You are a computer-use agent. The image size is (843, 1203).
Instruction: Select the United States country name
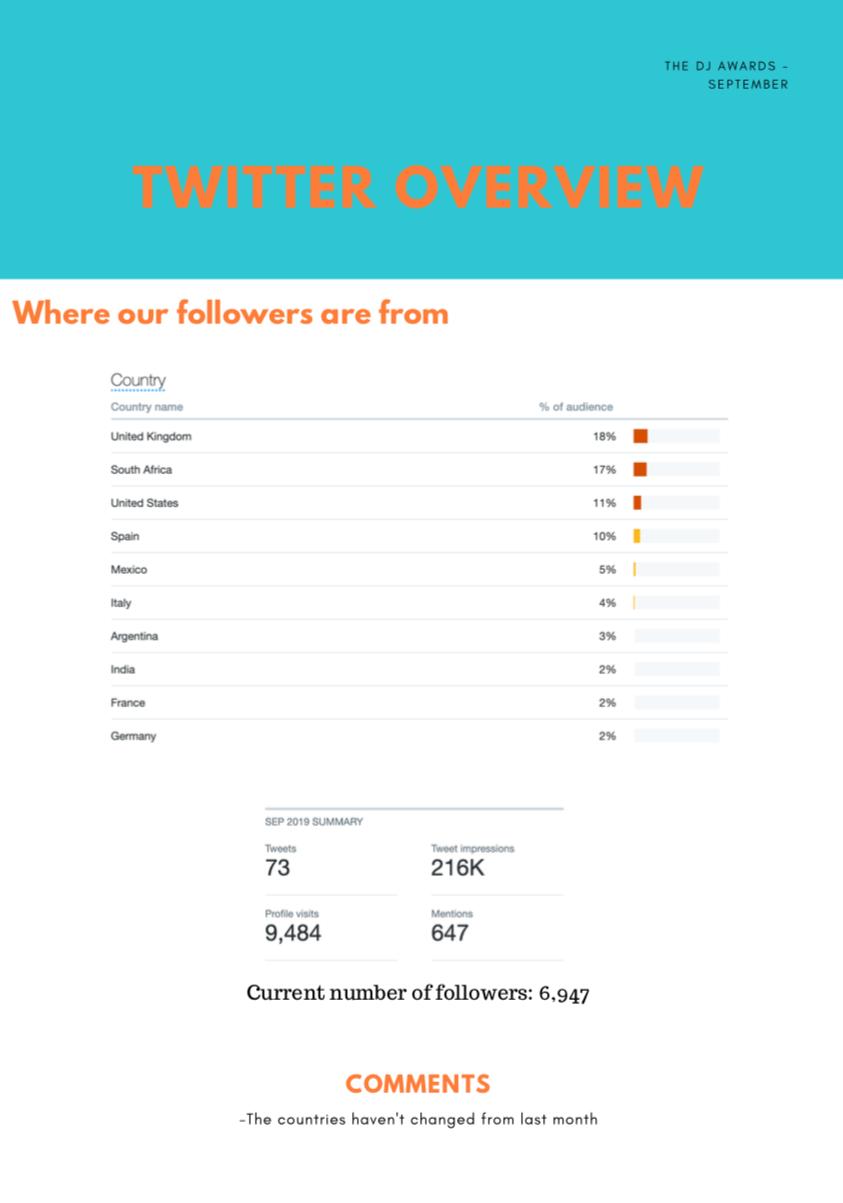144,503
